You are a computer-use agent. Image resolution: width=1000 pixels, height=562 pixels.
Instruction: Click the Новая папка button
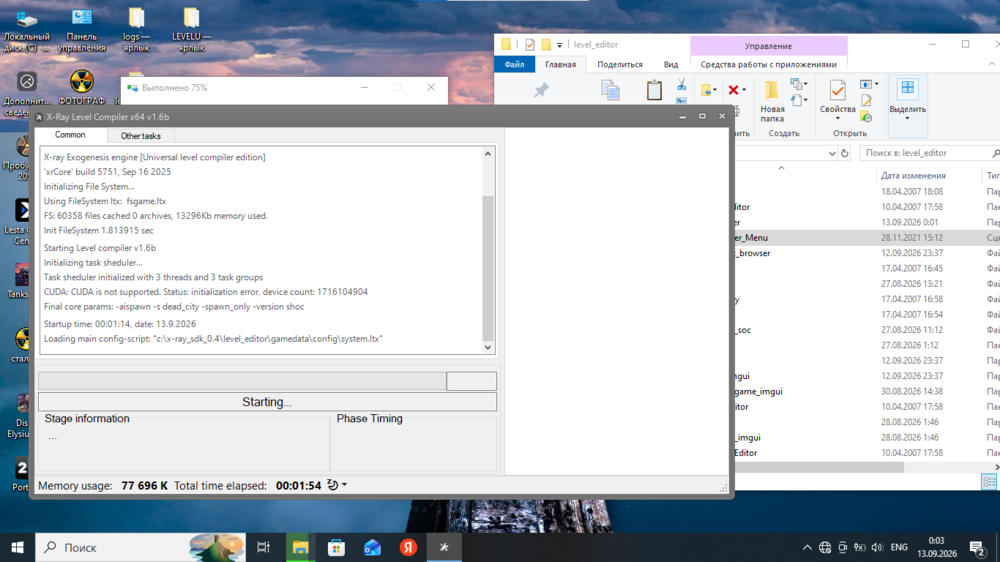[x=772, y=101]
